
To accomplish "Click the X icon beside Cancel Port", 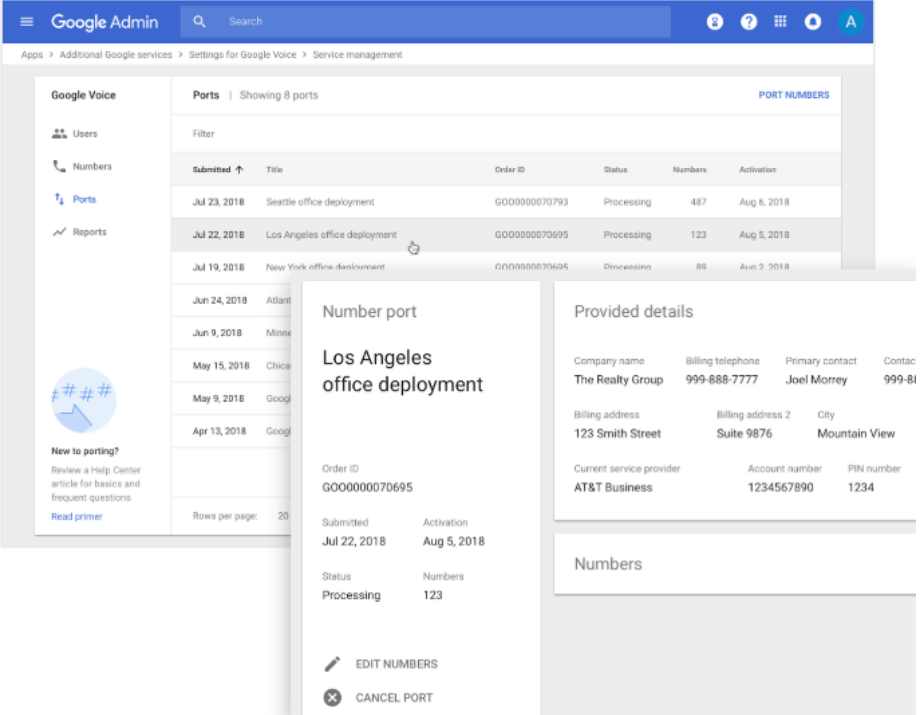I will (332, 698).
